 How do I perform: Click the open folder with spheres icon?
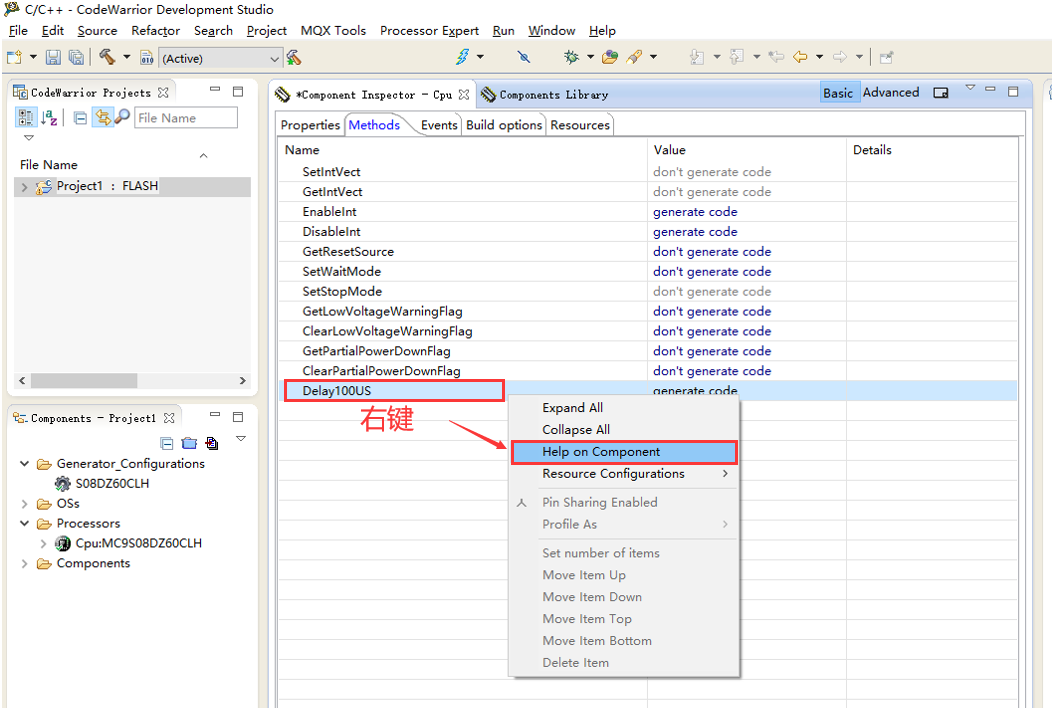610,57
